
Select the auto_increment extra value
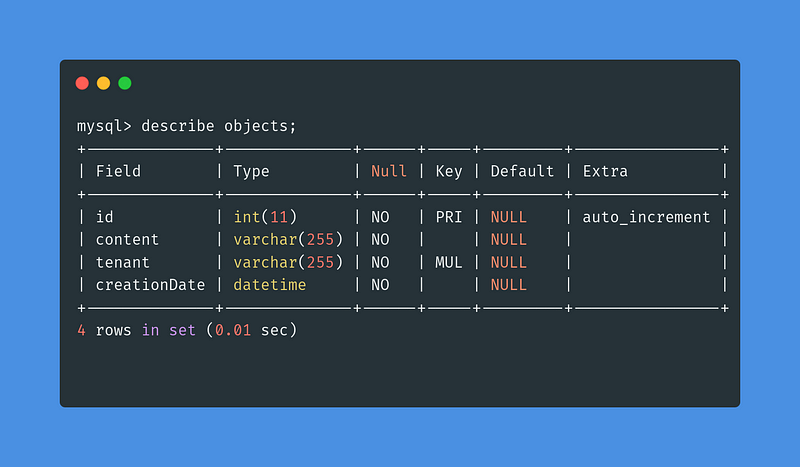pos(646,217)
